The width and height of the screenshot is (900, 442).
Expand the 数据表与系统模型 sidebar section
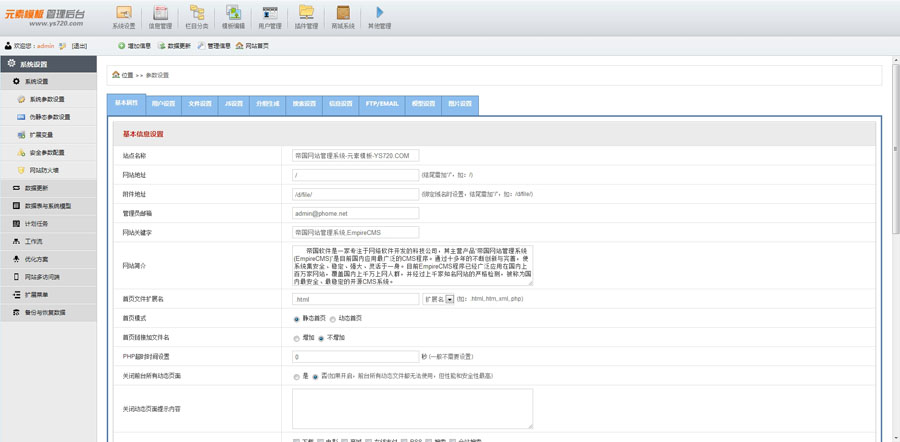[x=48, y=206]
